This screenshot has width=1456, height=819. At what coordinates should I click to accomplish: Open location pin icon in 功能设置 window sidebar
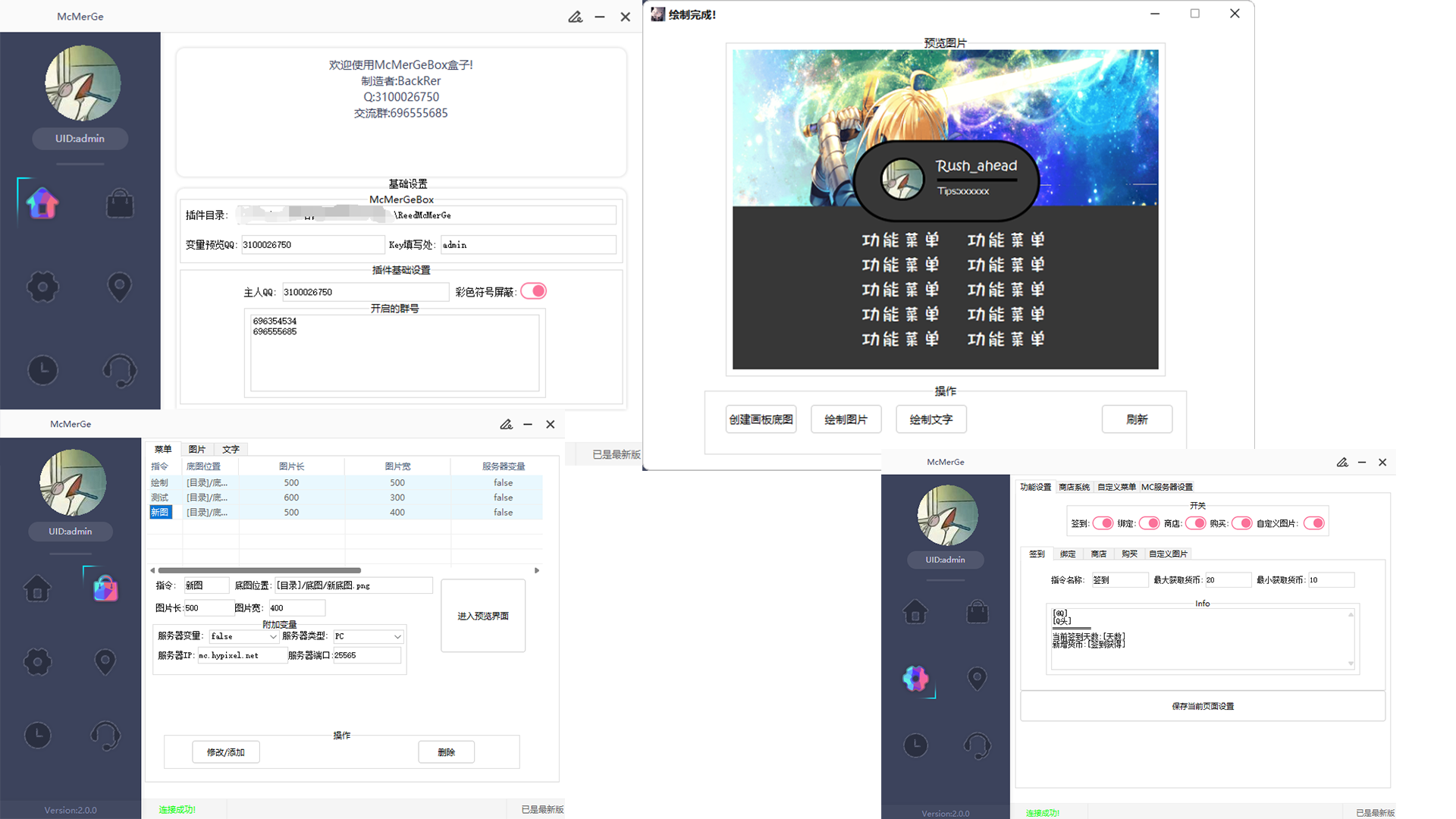(x=977, y=679)
